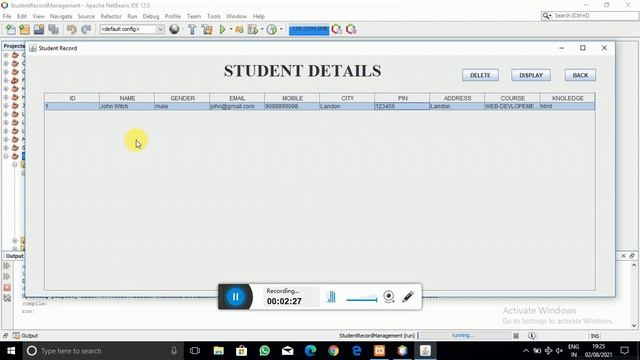
Task: Click the New File toolbar icon
Action: 11,29
